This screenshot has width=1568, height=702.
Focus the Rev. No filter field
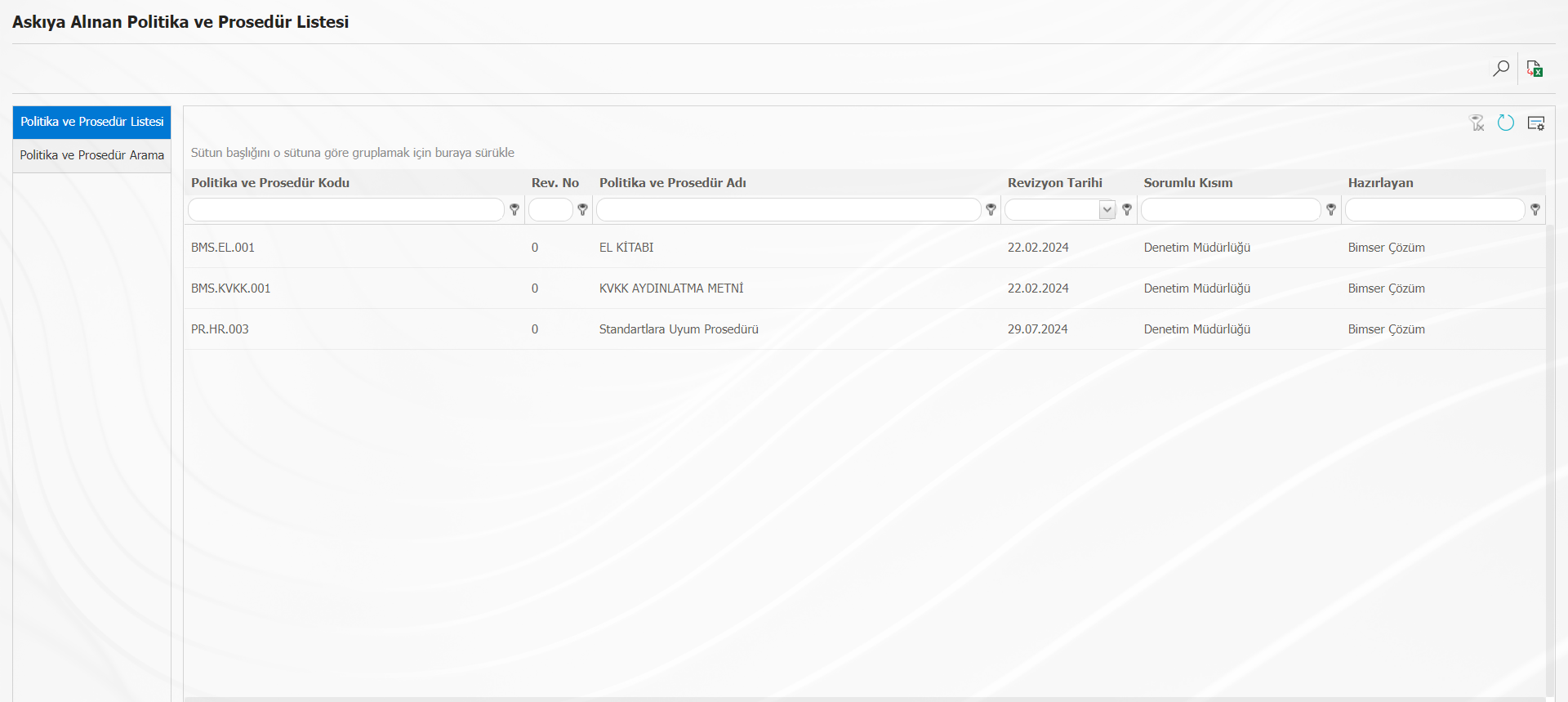[x=550, y=210]
